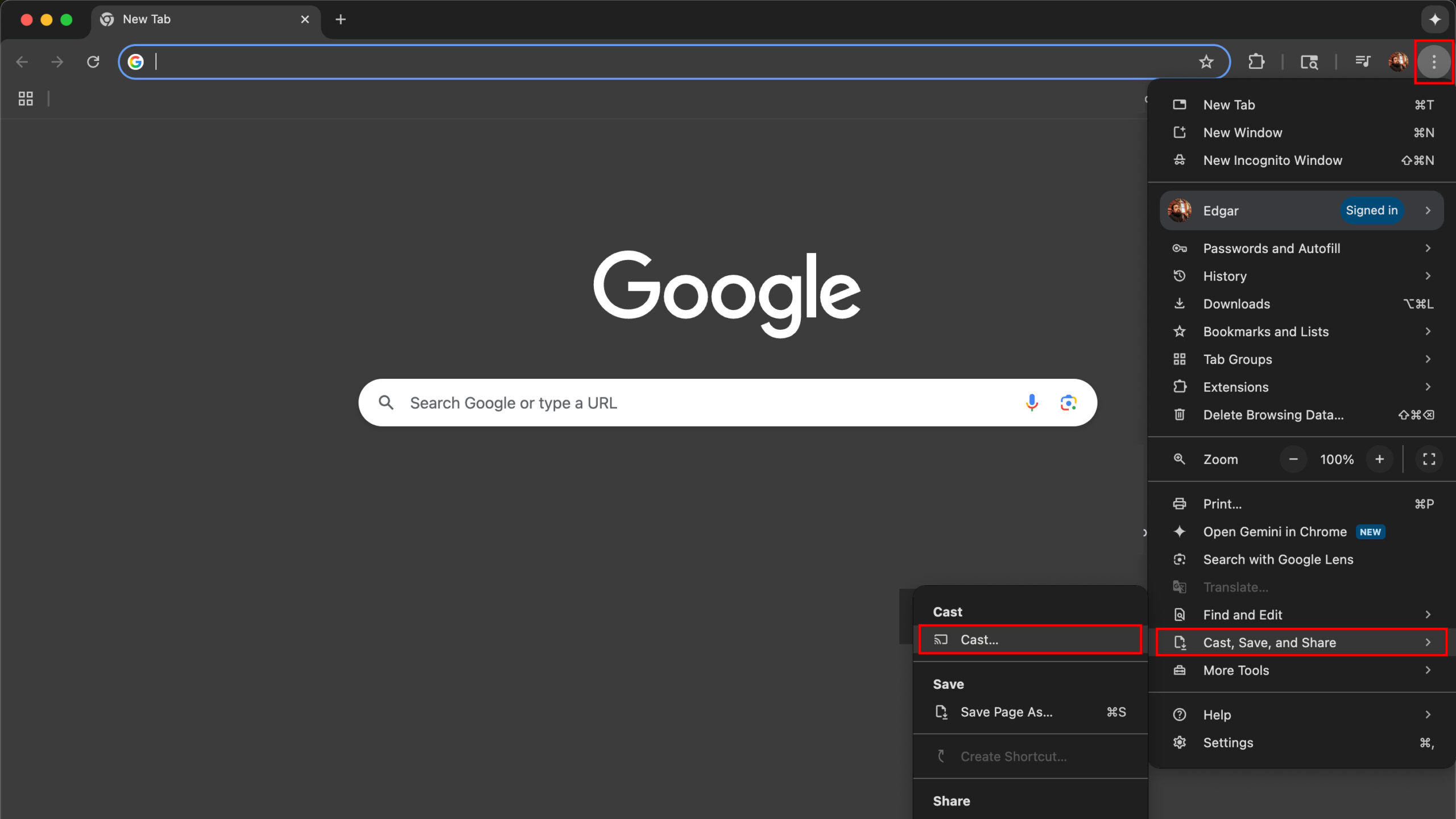Bookmark this tab with star icon
1456x819 pixels.
coord(1206,61)
